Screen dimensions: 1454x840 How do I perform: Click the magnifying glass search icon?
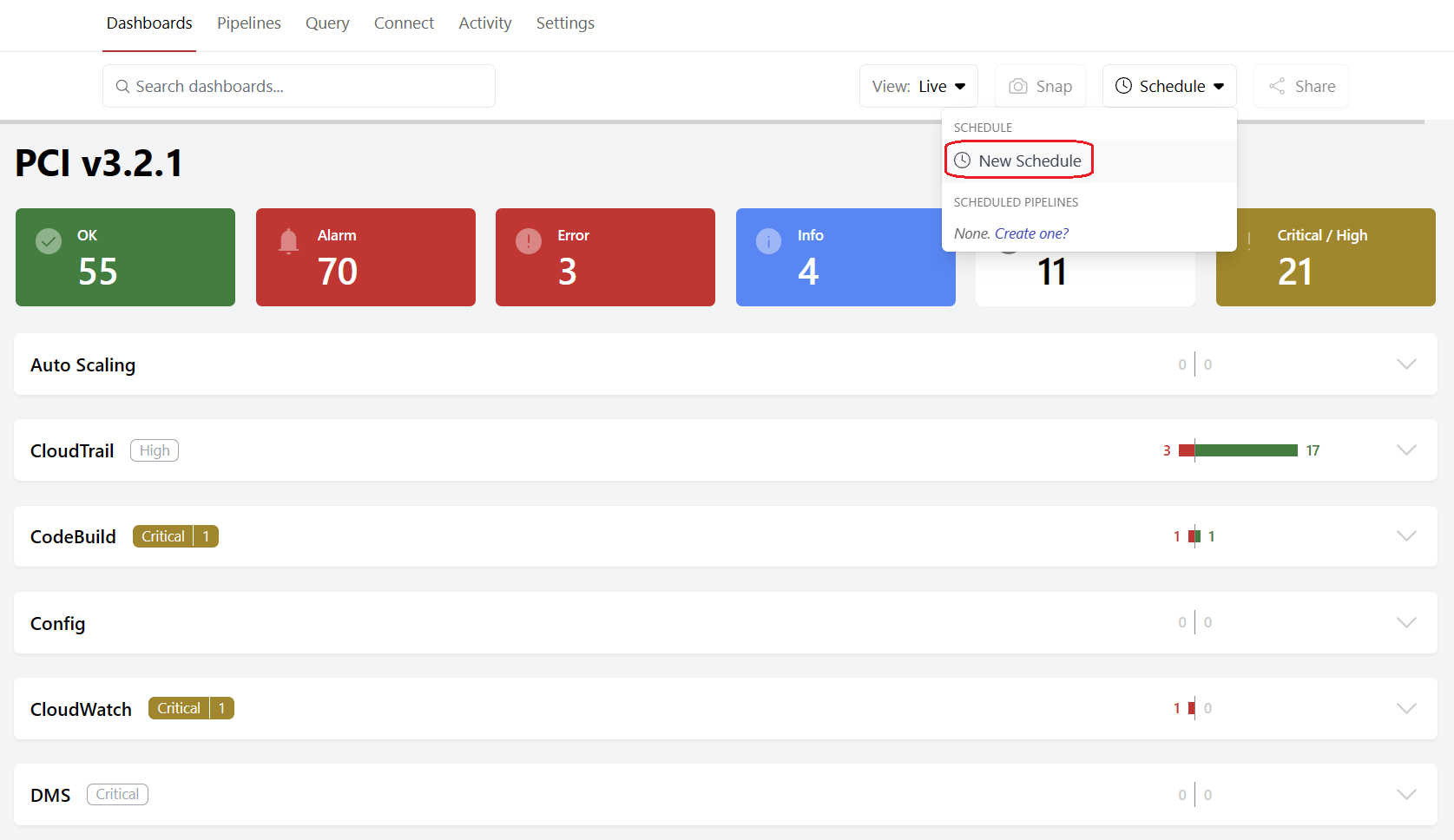(122, 86)
